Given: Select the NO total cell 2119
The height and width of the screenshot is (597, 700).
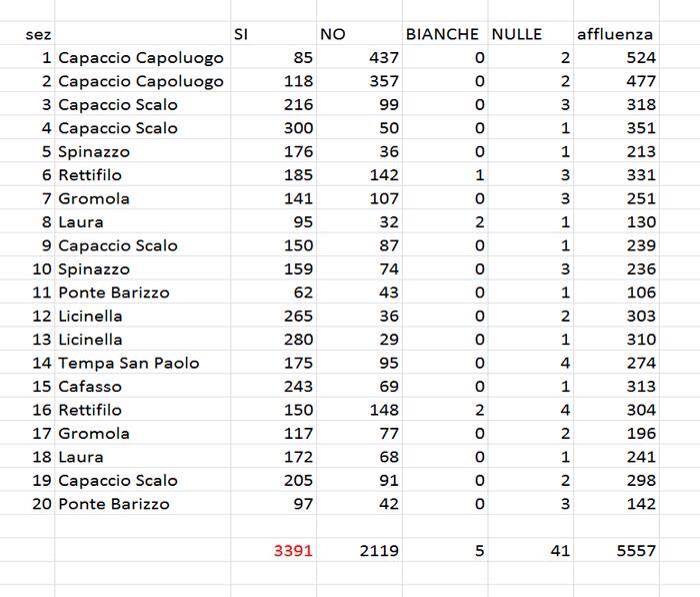Looking at the screenshot, I should (x=359, y=550).
